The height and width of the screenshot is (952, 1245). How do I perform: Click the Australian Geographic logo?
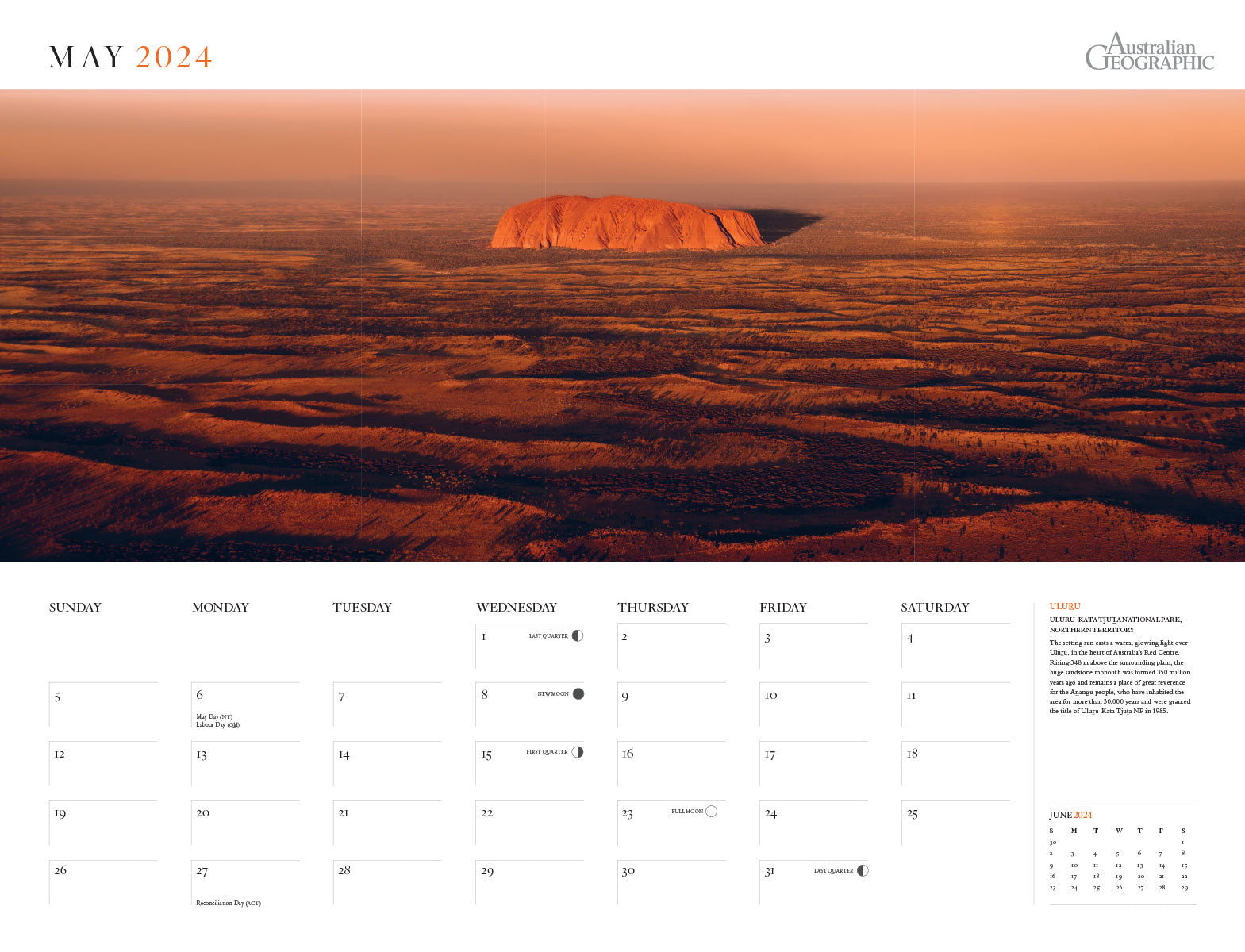click(x=1149, y=52)
